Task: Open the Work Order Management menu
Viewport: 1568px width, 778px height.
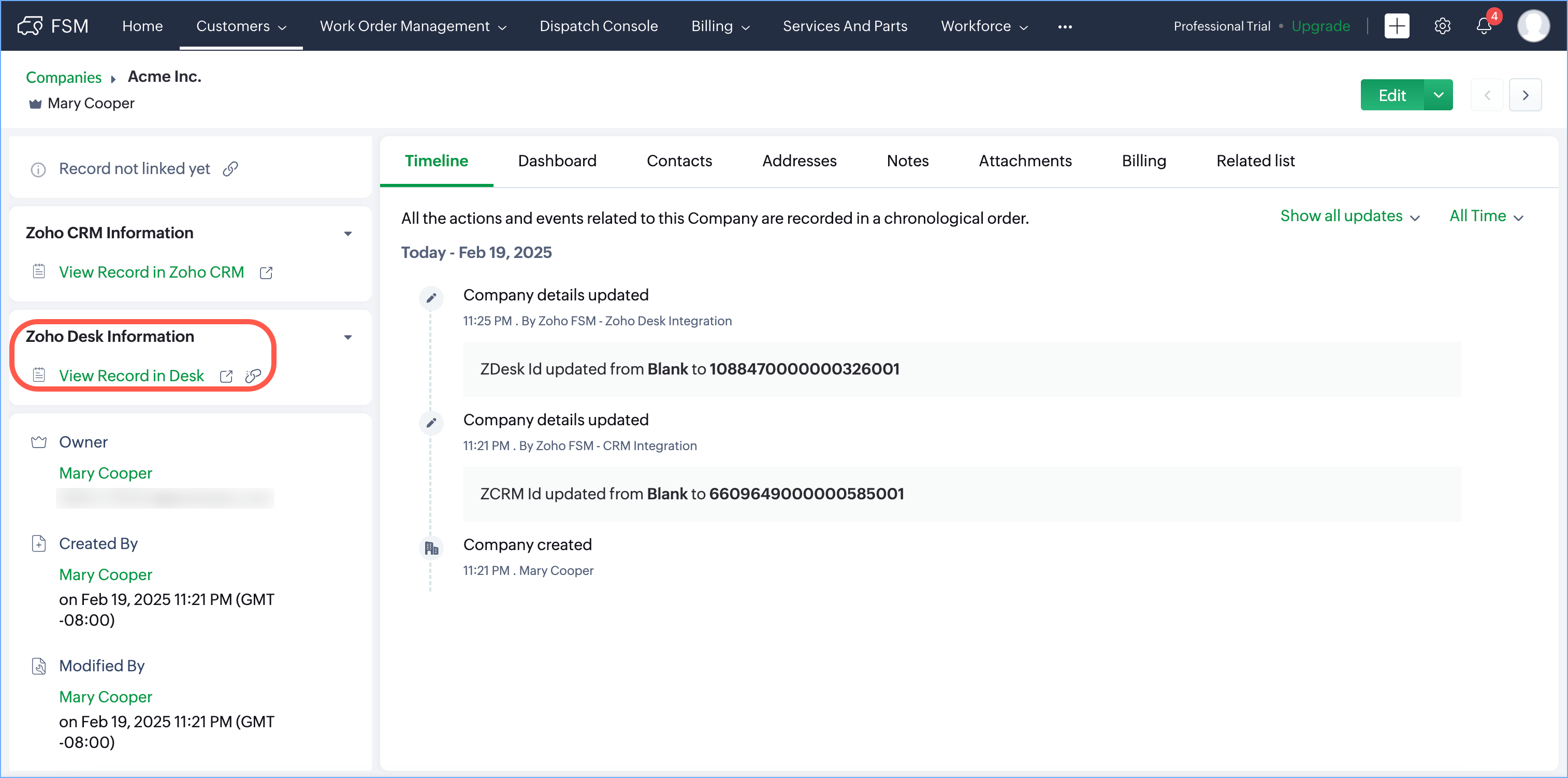Action: tap(413, 26)
